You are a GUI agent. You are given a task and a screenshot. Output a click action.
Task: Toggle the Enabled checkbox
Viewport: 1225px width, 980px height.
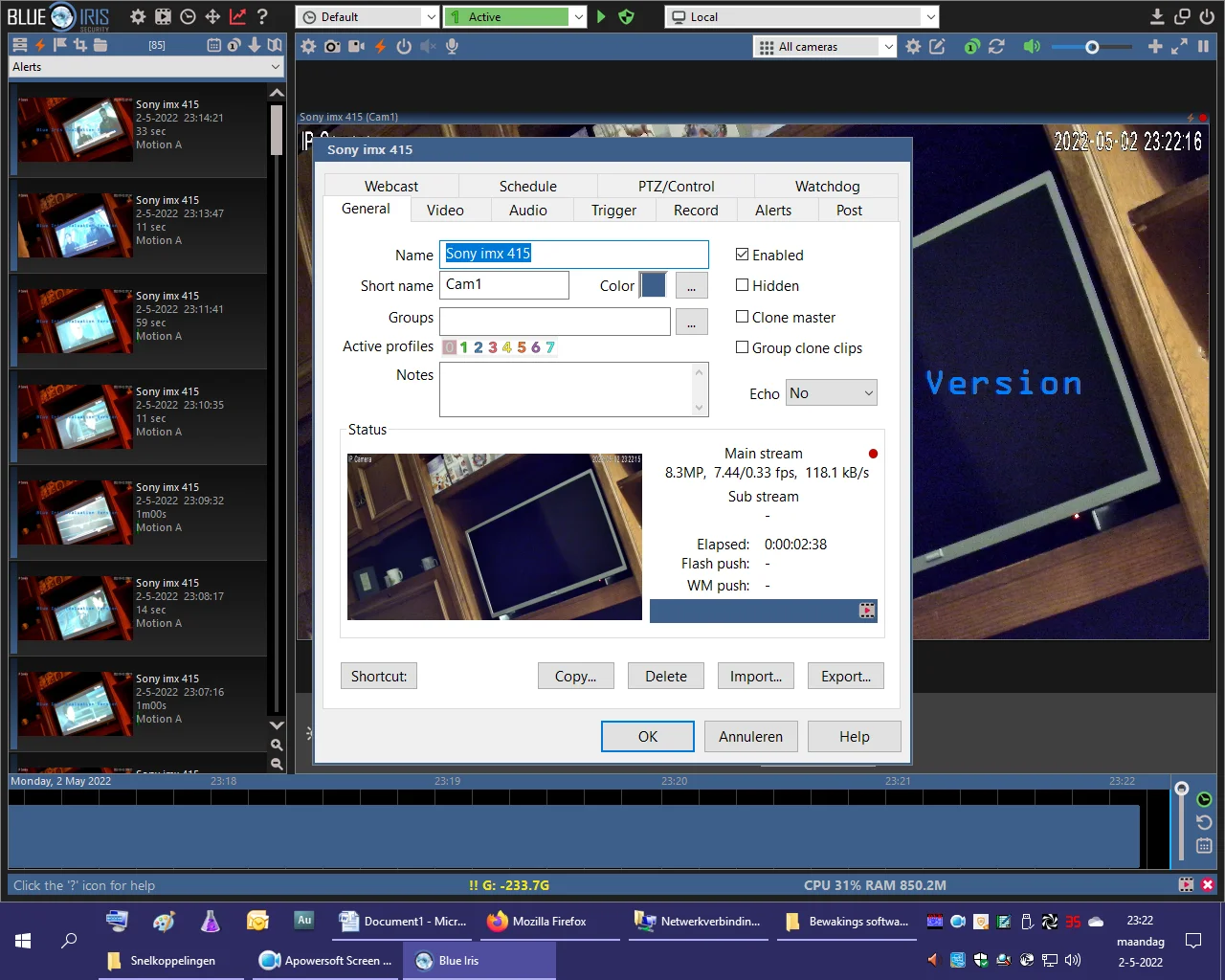click(x=742, y=254)
